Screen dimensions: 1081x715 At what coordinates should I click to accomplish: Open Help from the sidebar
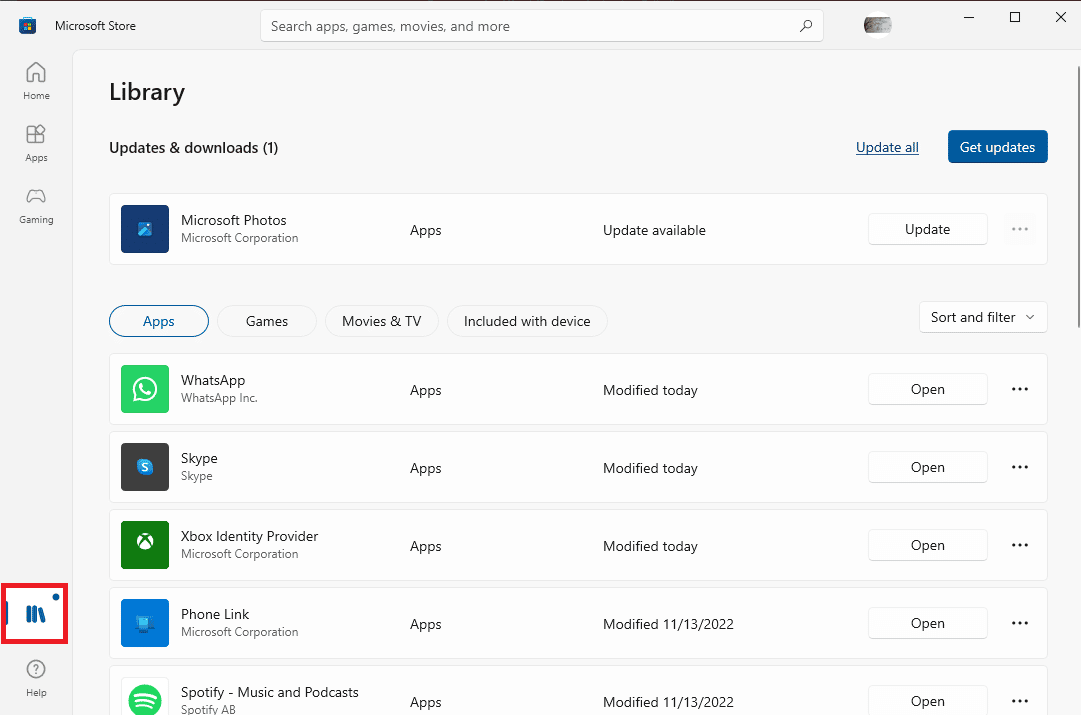point(36,677)
